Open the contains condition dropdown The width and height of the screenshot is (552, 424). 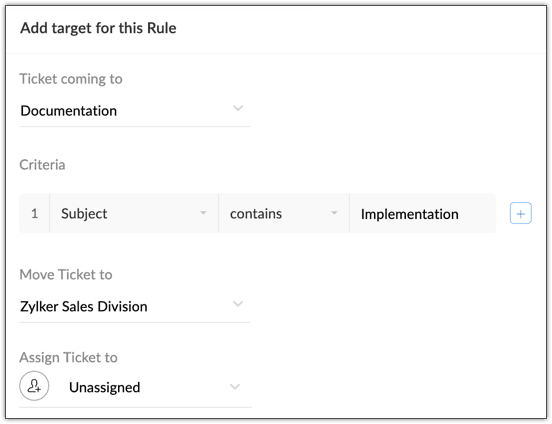coord(284,213)
